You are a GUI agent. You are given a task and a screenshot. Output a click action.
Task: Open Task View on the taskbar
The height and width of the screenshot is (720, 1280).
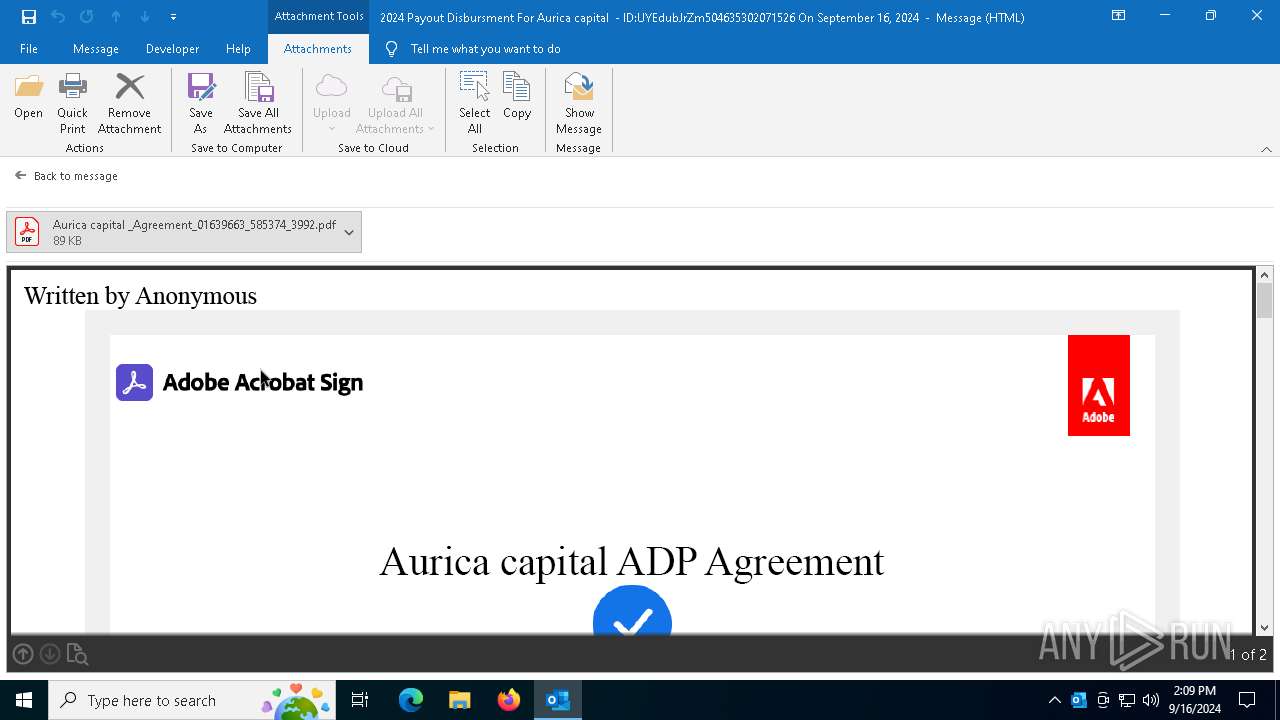point(360,700)
